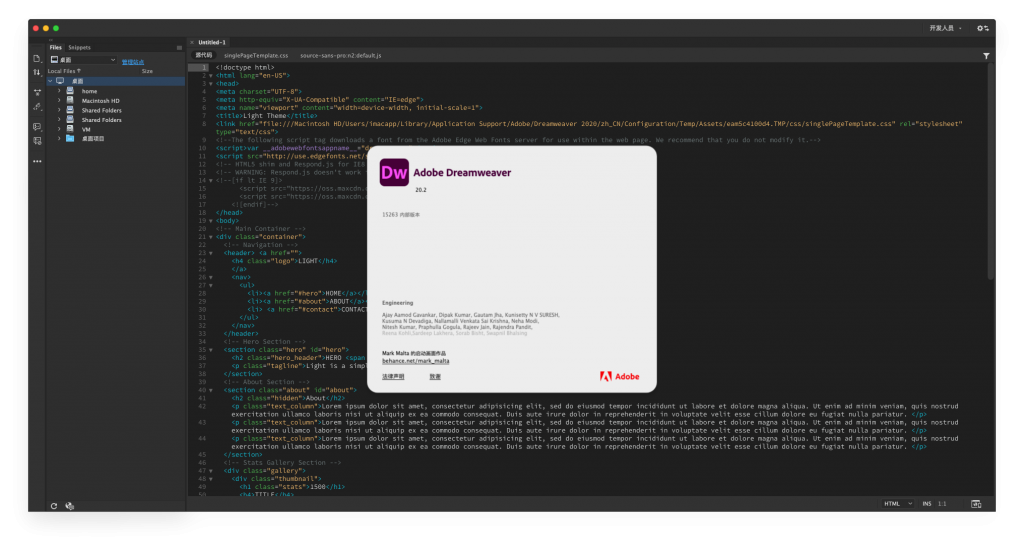The height and width of the screenshot is (549, 1024).
Task: Select the home row in Files tree
Action: coord(116,91)
